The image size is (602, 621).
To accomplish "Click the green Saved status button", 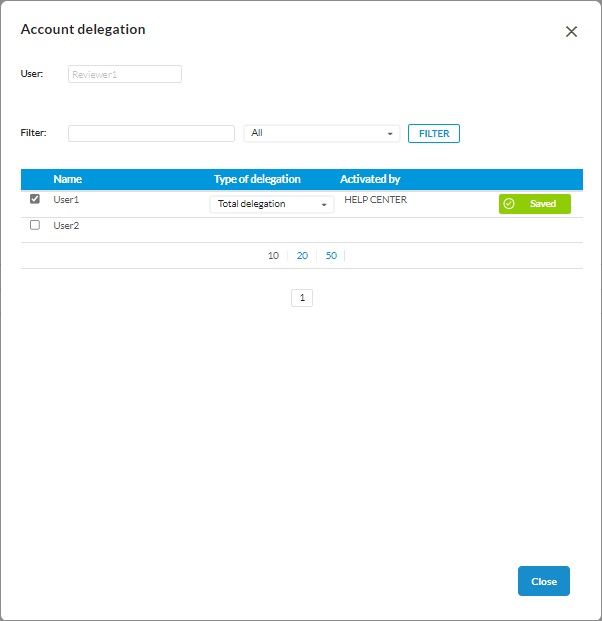I will coord(535,204).
